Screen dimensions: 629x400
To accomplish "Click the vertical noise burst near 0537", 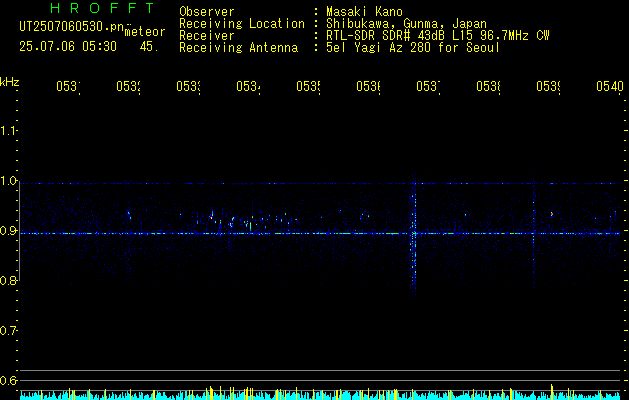I will 414,237.
